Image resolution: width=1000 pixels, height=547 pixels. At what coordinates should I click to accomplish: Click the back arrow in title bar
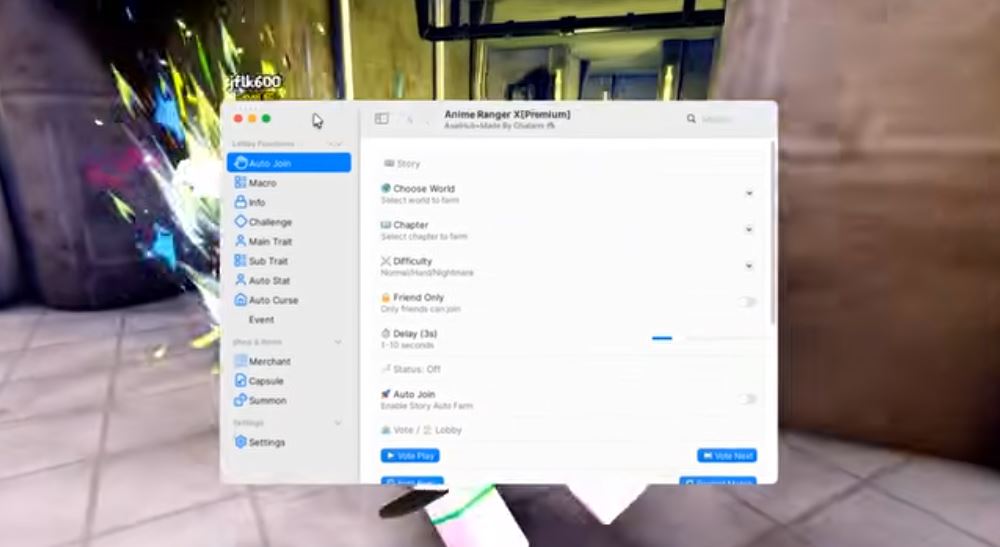tap(409, 119)
